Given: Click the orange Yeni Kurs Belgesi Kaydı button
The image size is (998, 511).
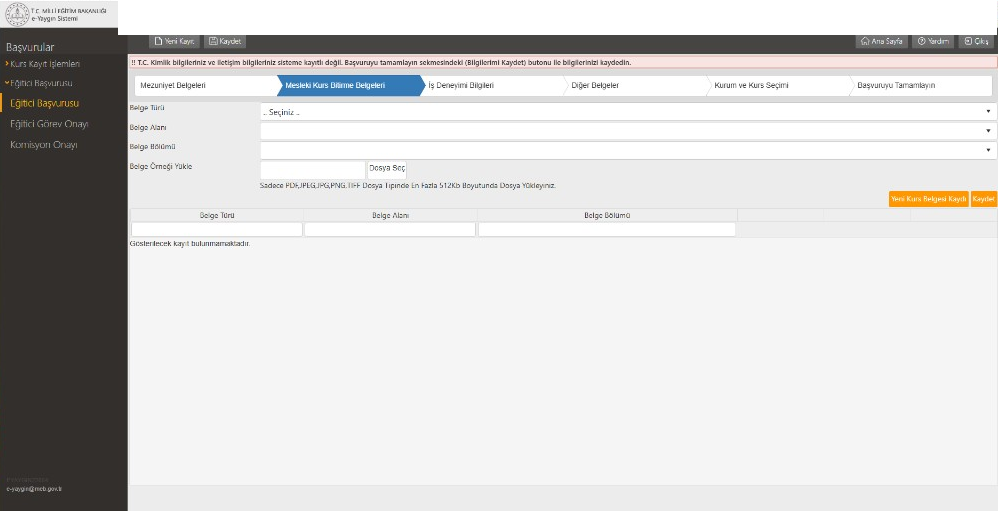Looking at the screenshot, I should click(929, 199).
